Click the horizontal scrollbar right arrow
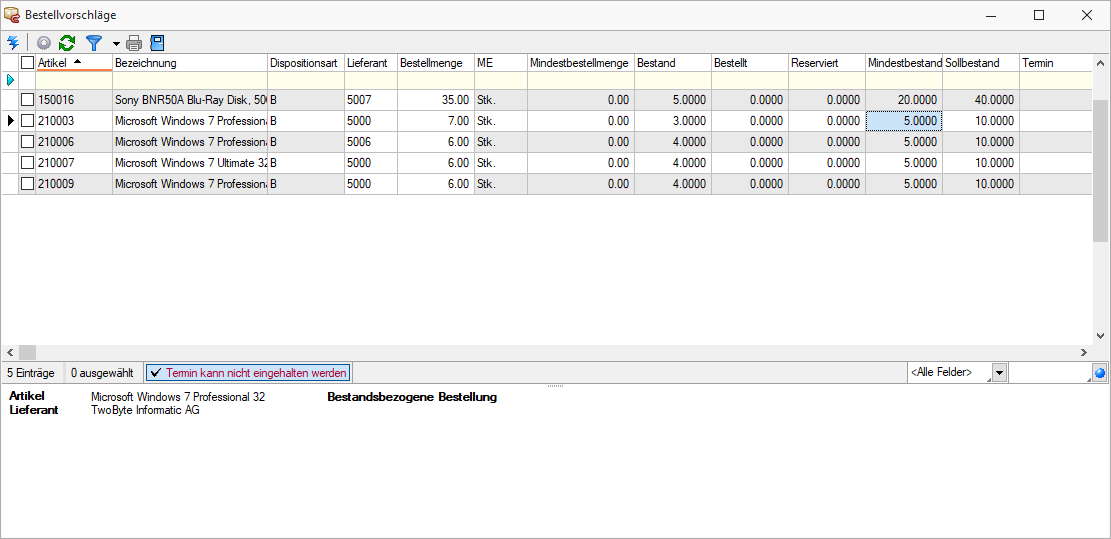The height and width of the screenshot is (539, 1111). point(1083,352)
